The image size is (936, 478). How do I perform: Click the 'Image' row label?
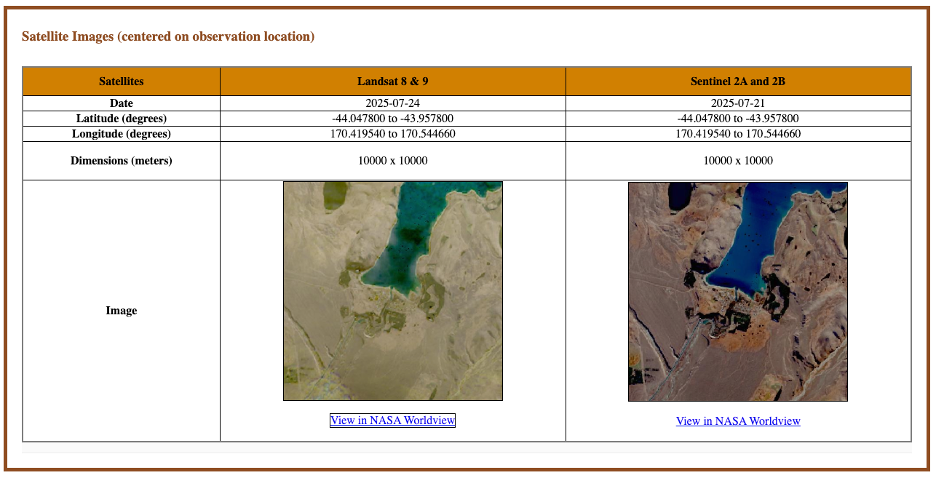pos(121,310)
